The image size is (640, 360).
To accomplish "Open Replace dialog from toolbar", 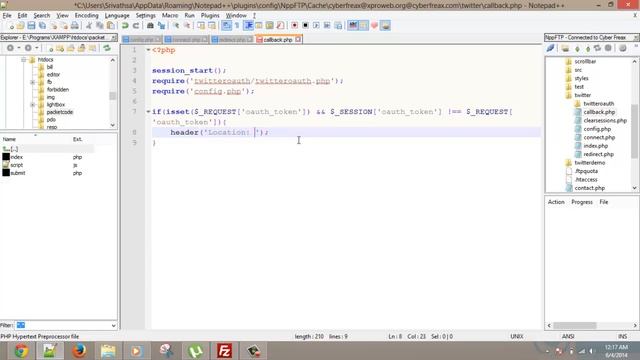I will coord(161,26).
